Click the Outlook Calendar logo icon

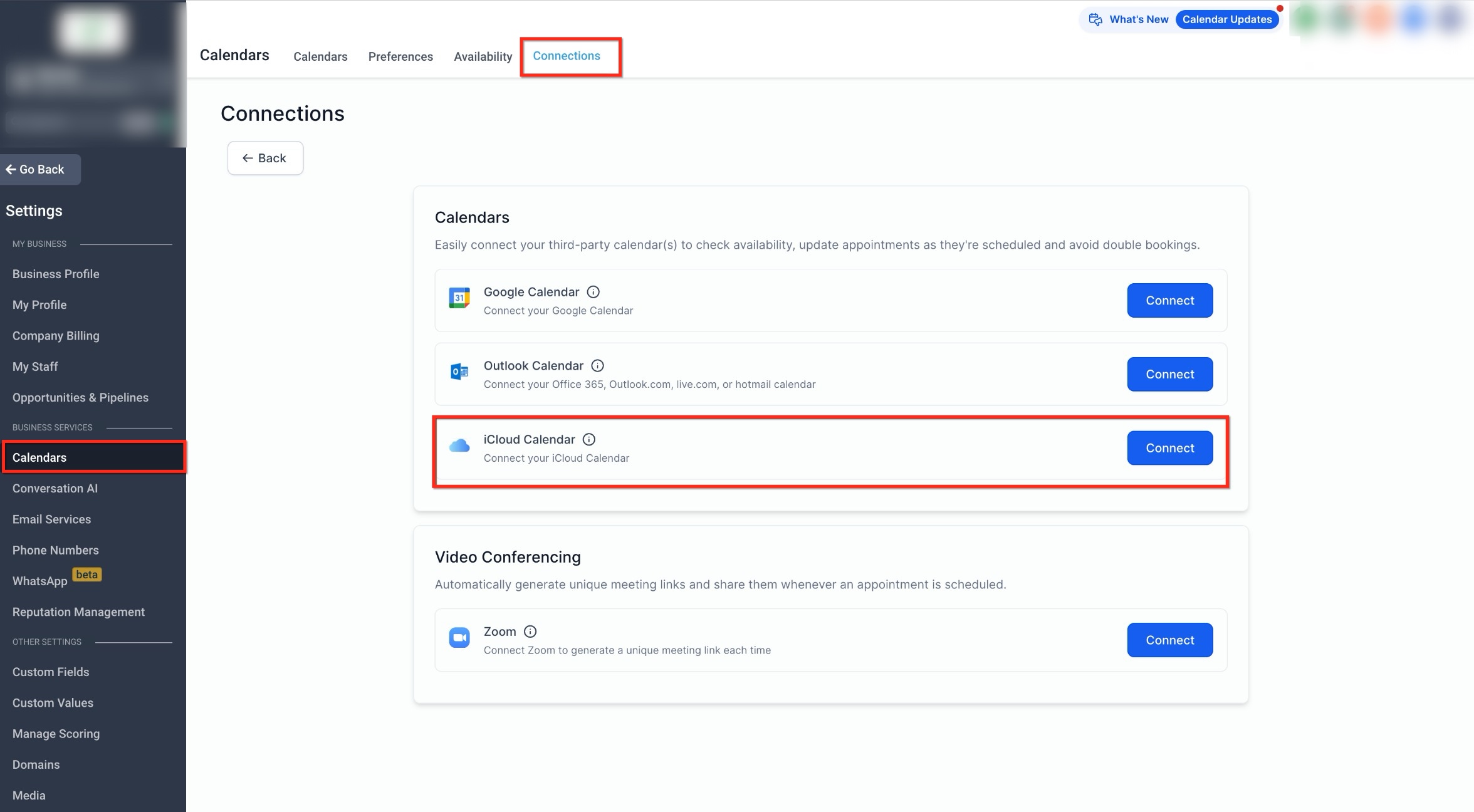click(459, 372)
